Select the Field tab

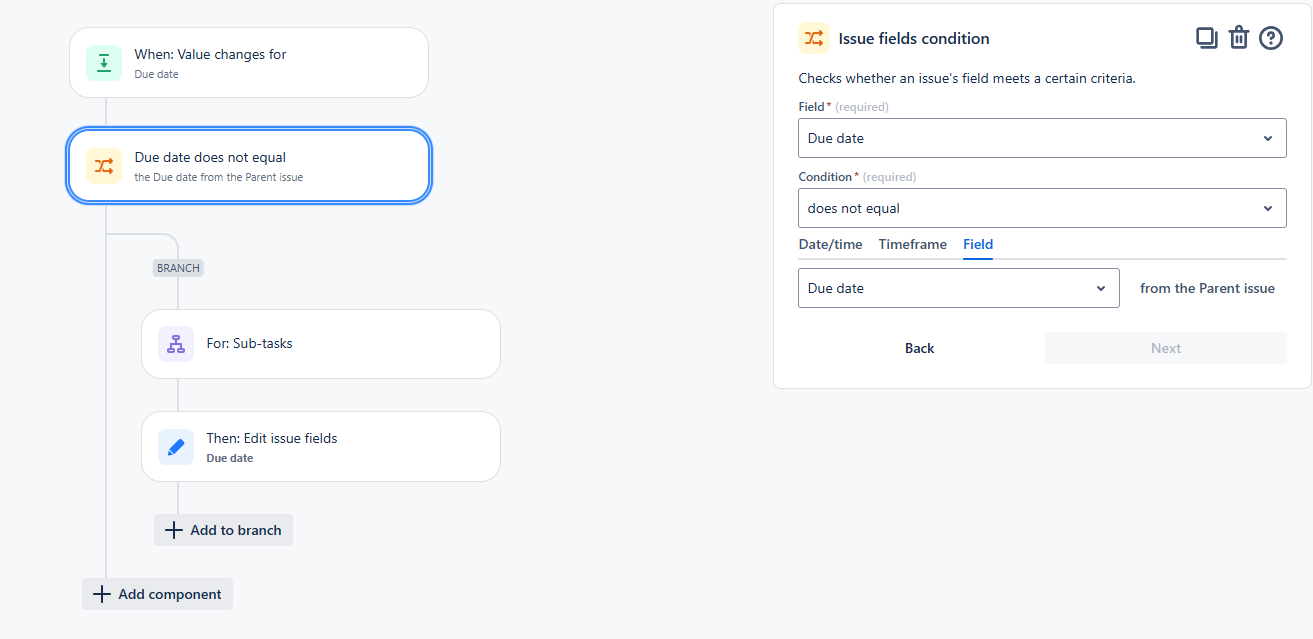(x=978, y=244)
